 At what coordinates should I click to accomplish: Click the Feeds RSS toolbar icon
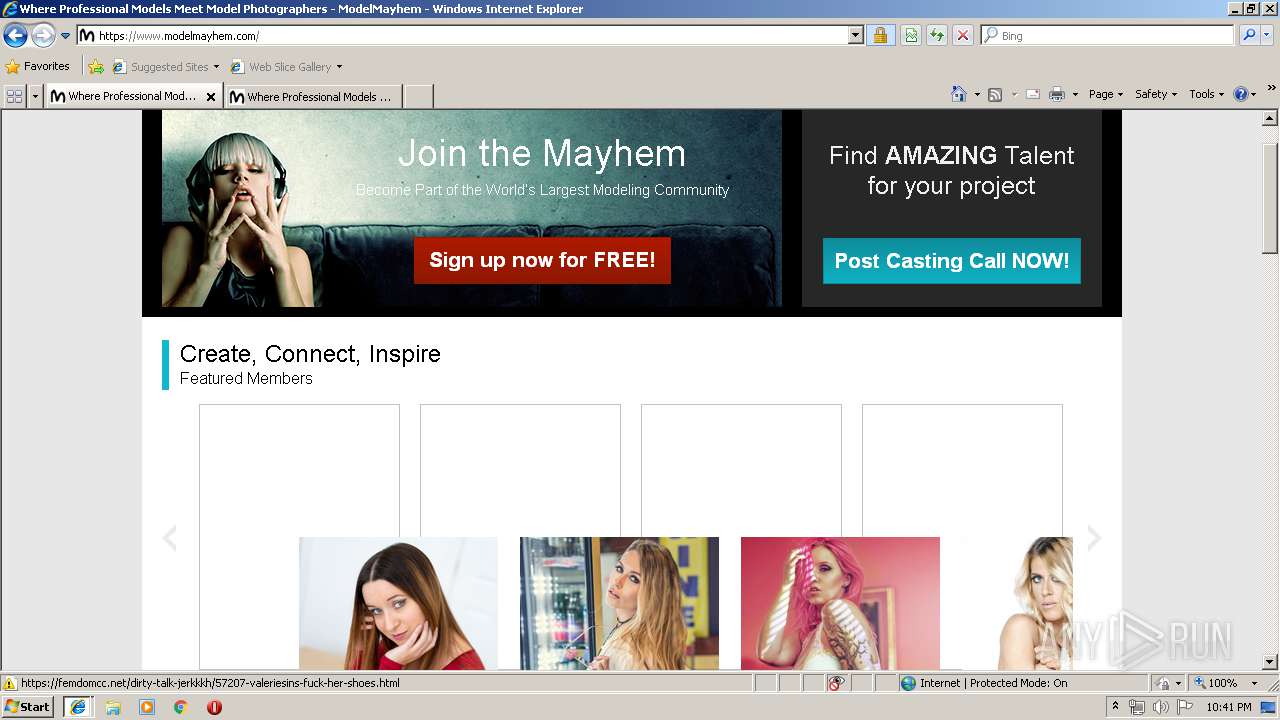click(995, 94)
